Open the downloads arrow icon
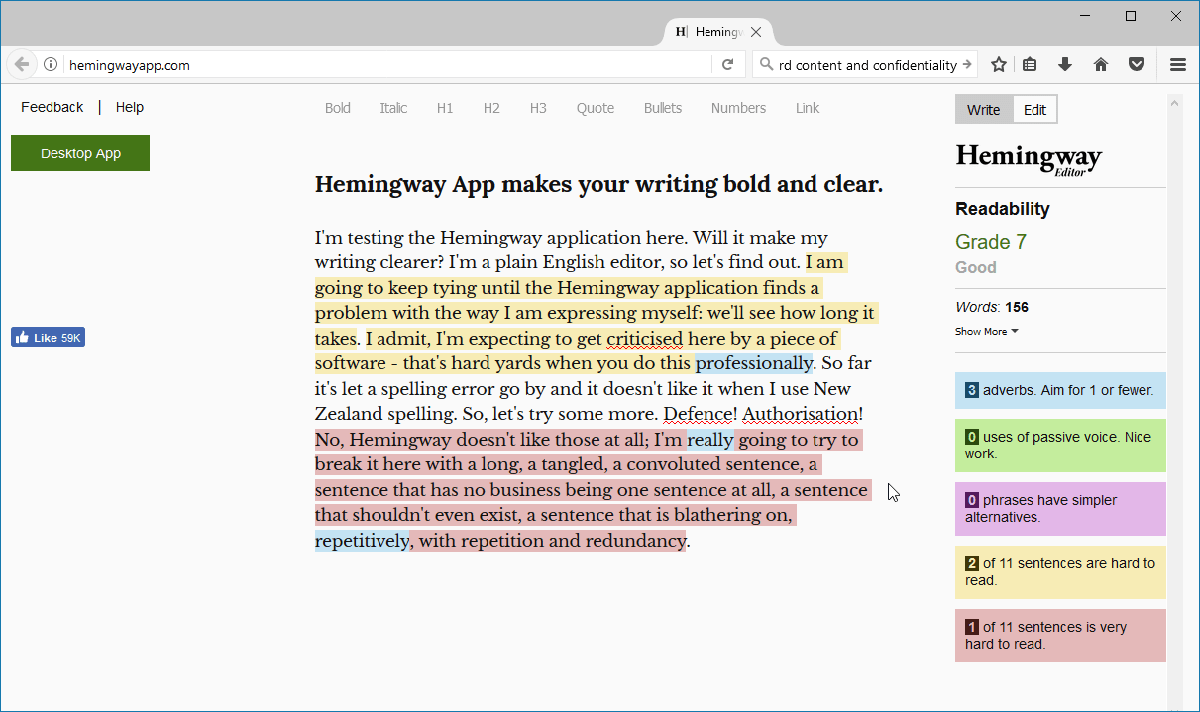The width and height of the screenshot is (1200, 712). click(1065, 65)
